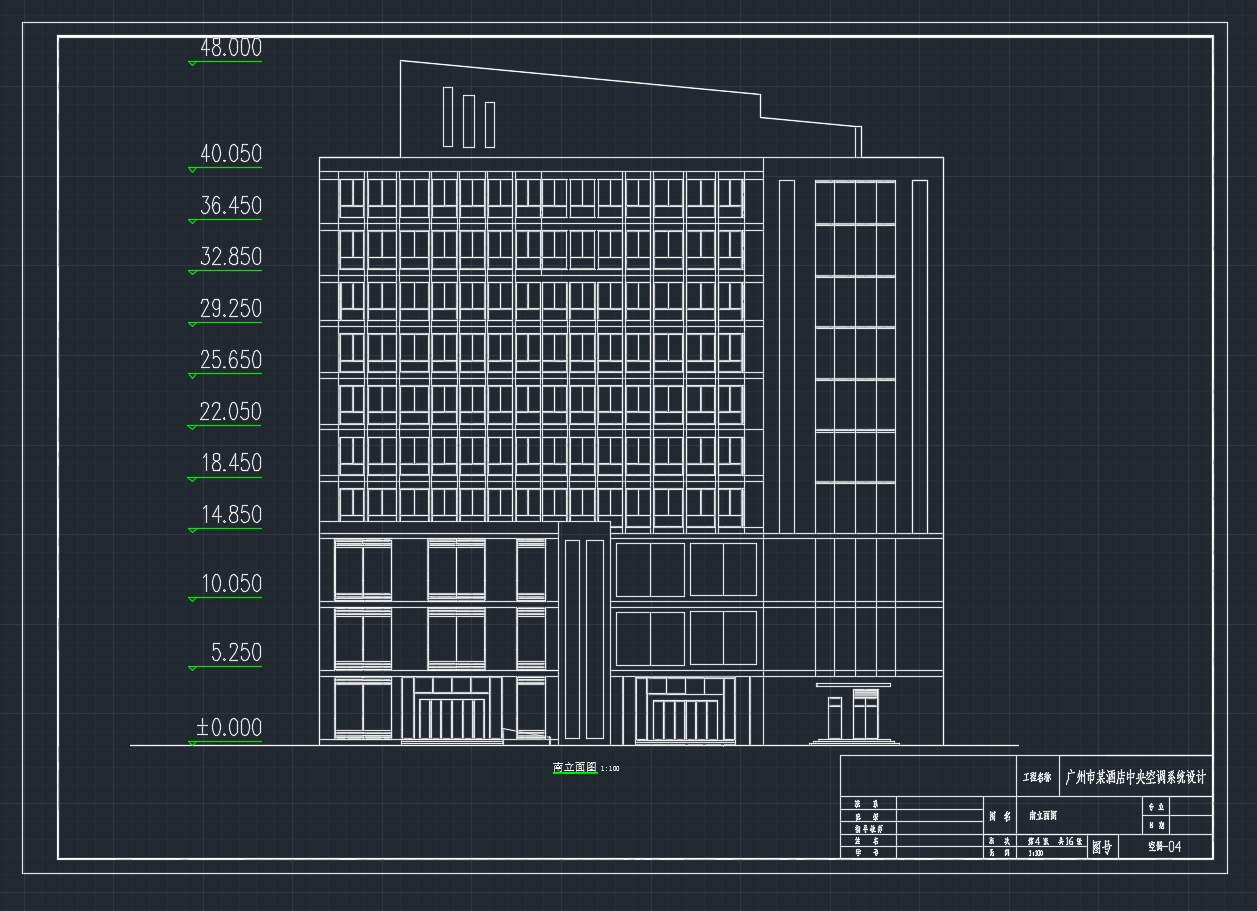Select the ±0.000 ground level label
The width and height of the screenshot is (1257, 911).
[229, 728]
